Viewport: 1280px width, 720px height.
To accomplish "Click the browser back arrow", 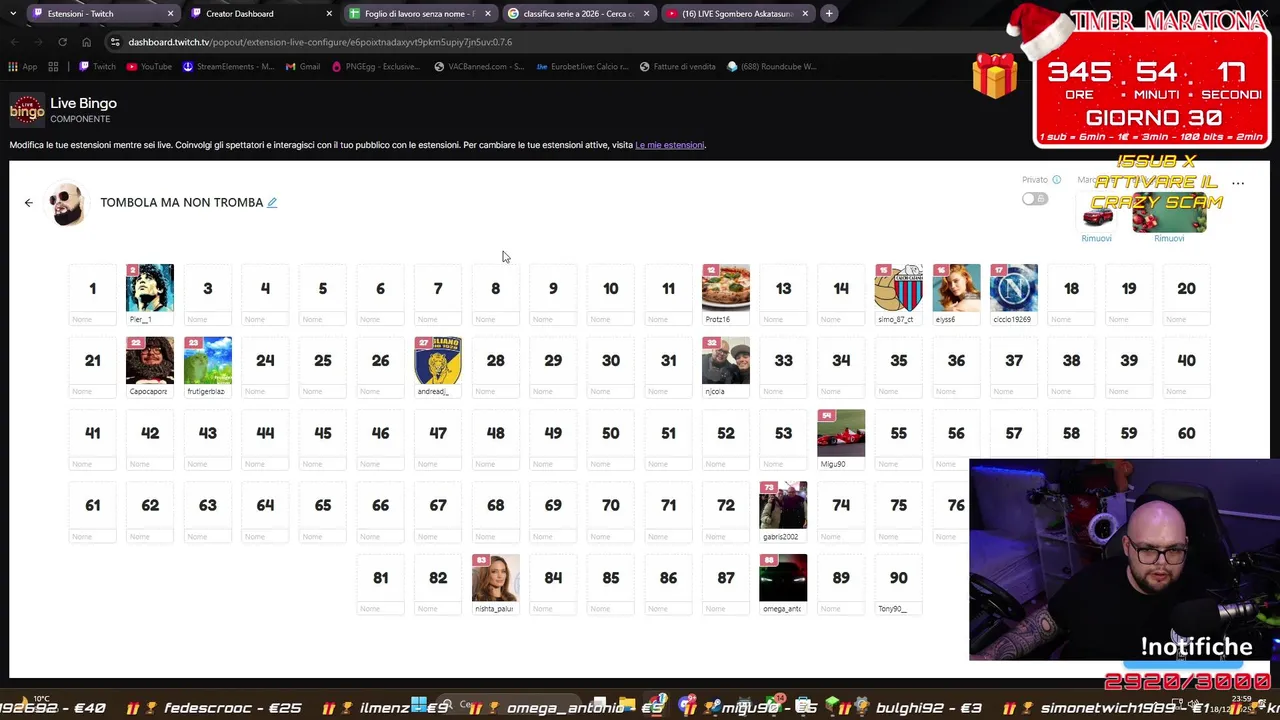I will [x=14, y=42].
